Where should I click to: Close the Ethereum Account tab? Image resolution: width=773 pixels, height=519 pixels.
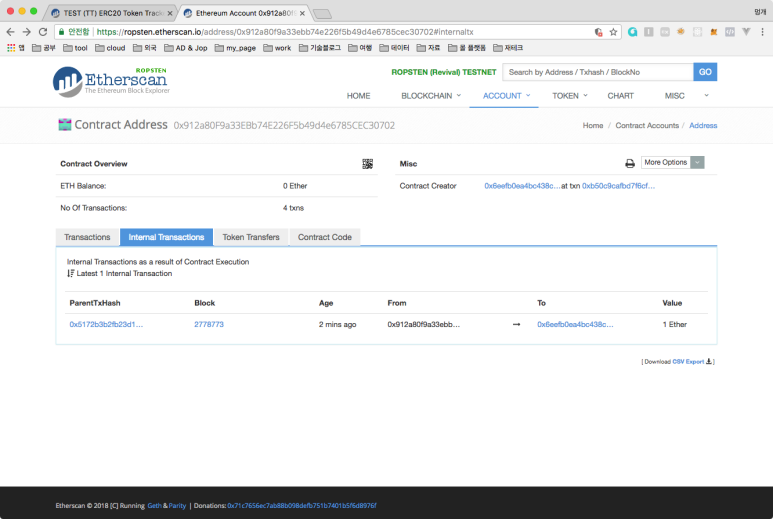tap(302, 13)
